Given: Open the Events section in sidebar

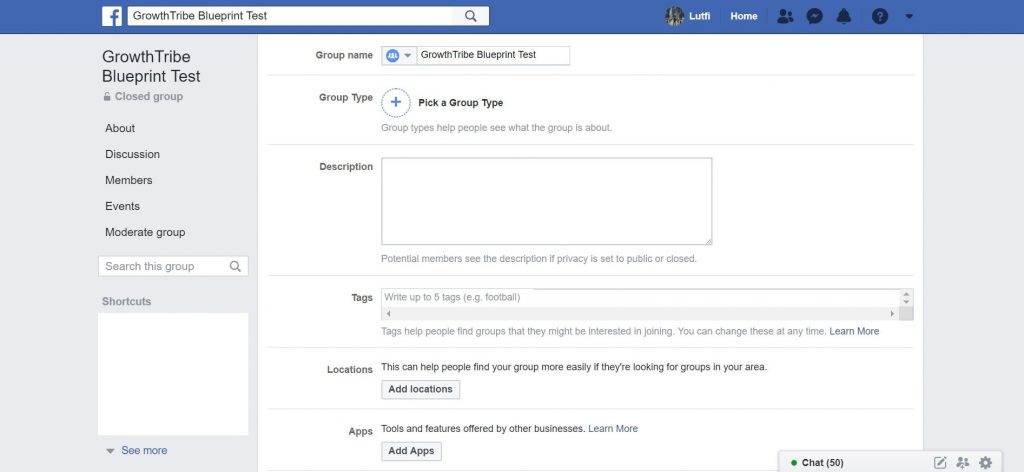Looking at the screenshot, I should (122, 206).
